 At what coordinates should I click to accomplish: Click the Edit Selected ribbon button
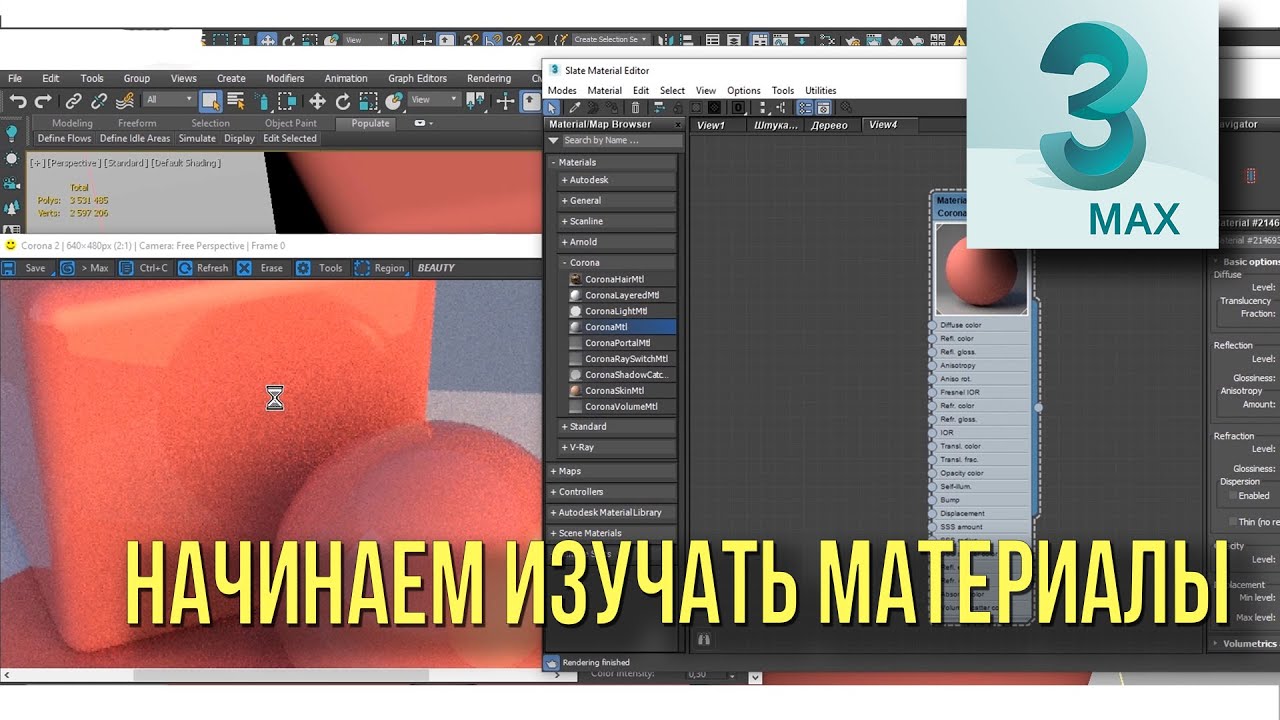290,139
